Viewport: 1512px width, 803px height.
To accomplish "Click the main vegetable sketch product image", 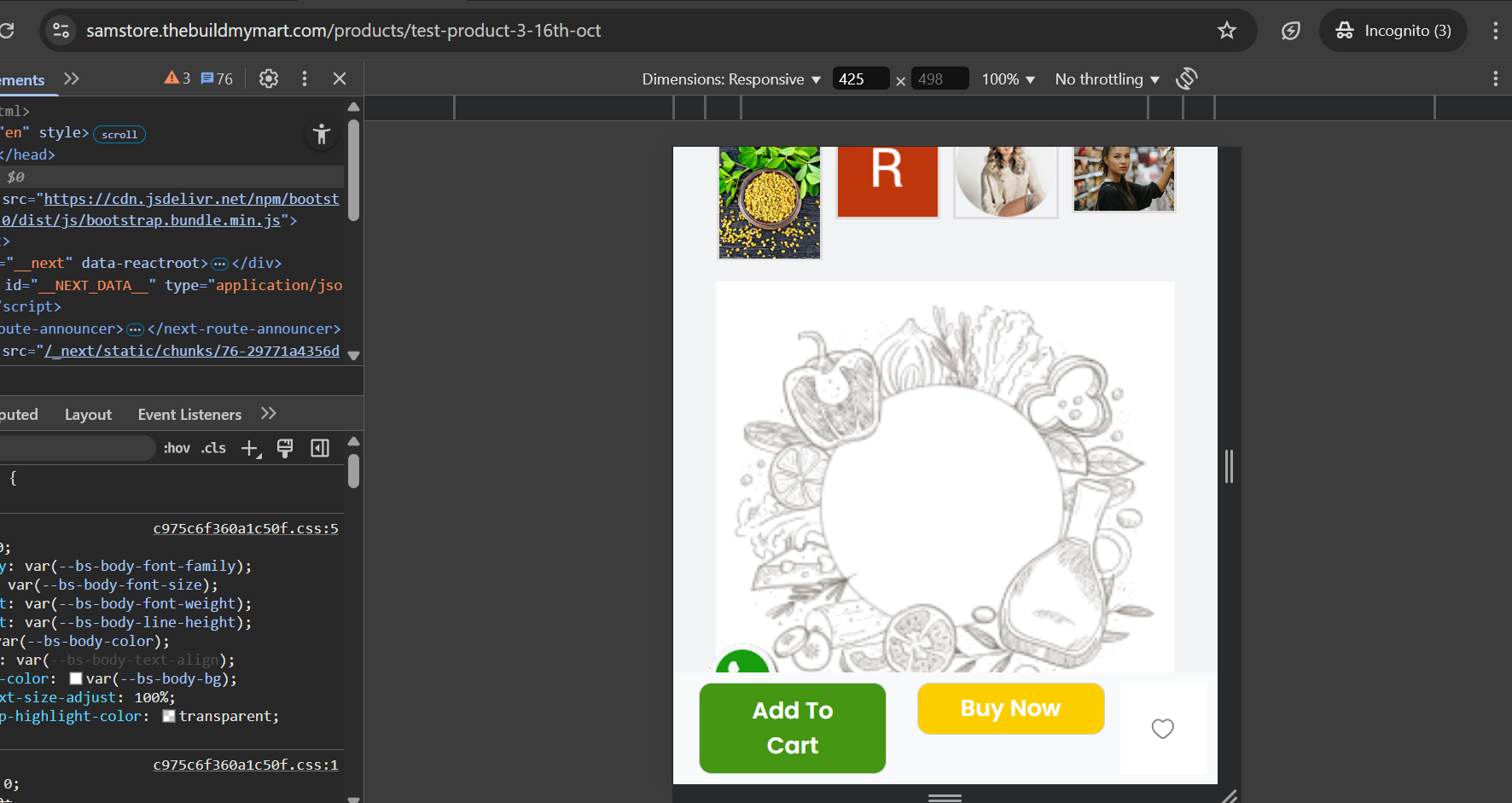I will coord(945,477).
